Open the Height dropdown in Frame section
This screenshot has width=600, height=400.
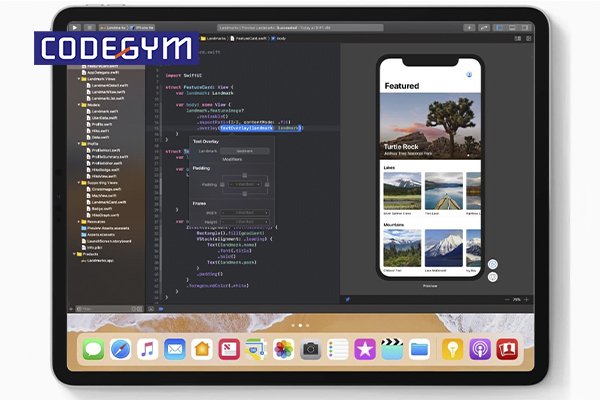pos(243,221)
